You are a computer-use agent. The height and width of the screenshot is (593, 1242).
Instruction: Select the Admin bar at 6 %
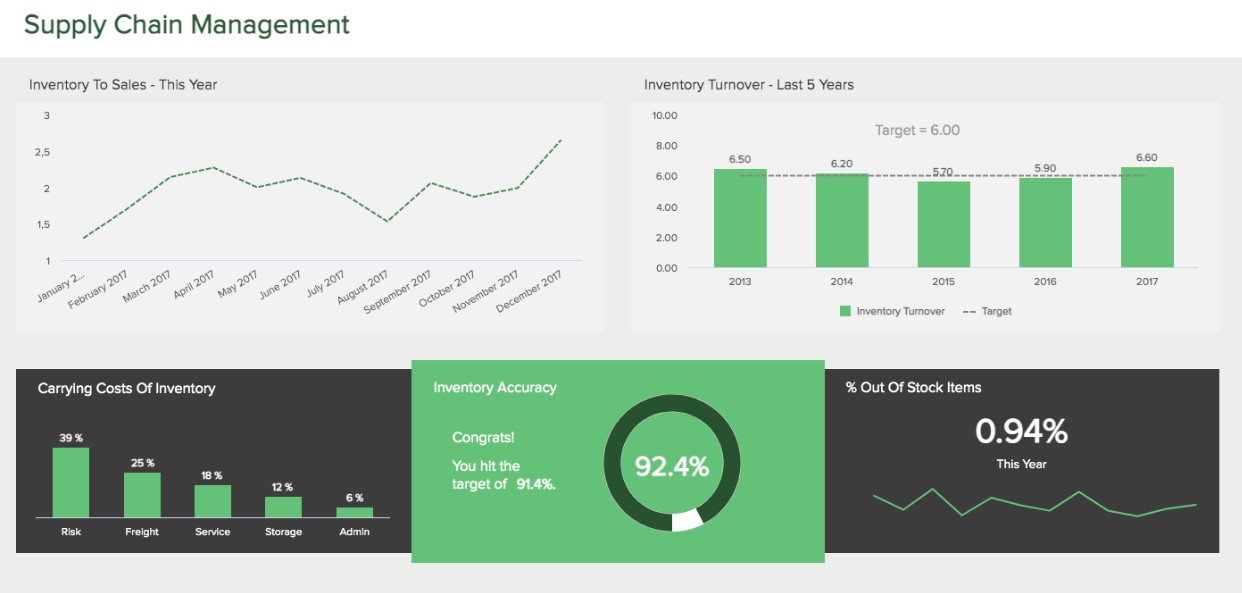tap(354, 511)
